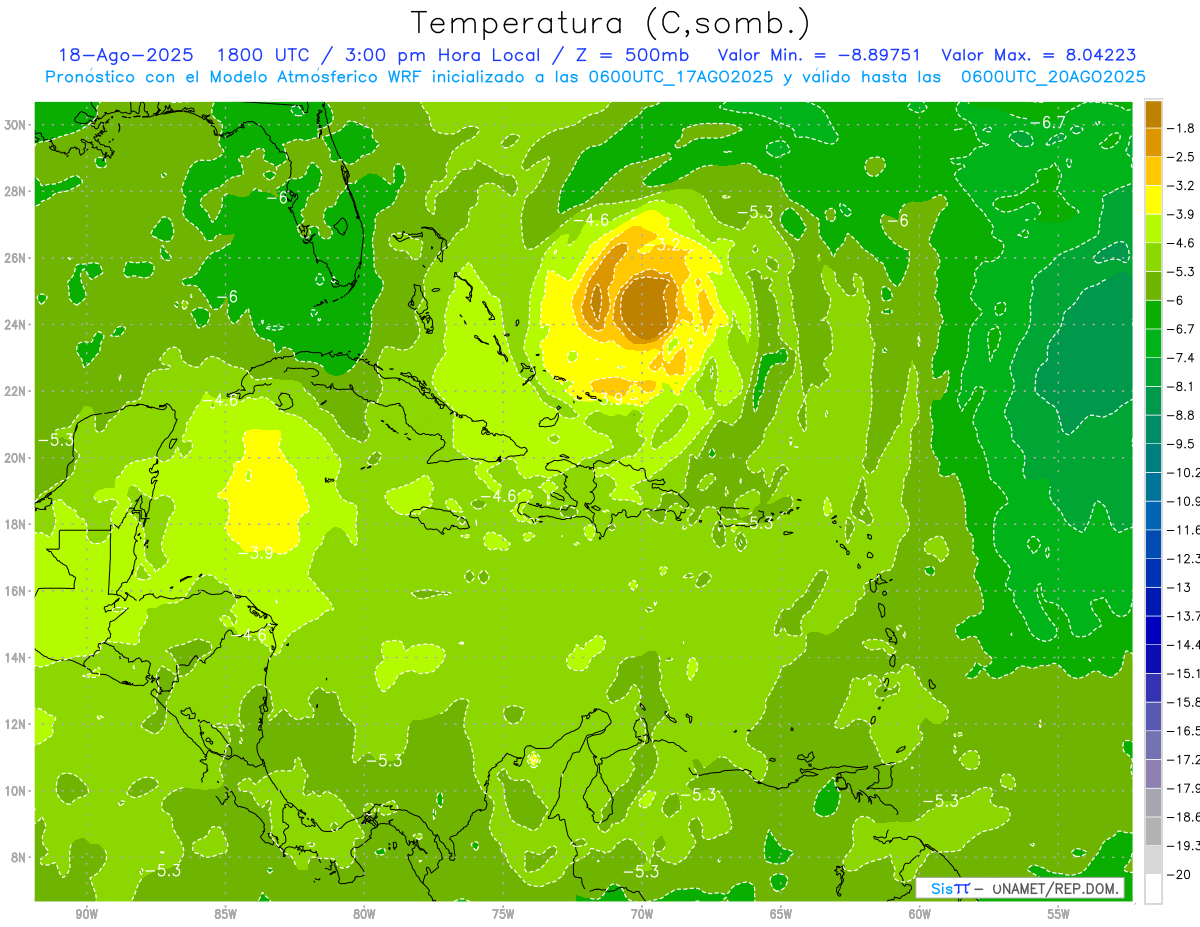Click the brown warm-core center of the hurricane
The width and height of the screenshot is (1200, 927).
(647, 308)
